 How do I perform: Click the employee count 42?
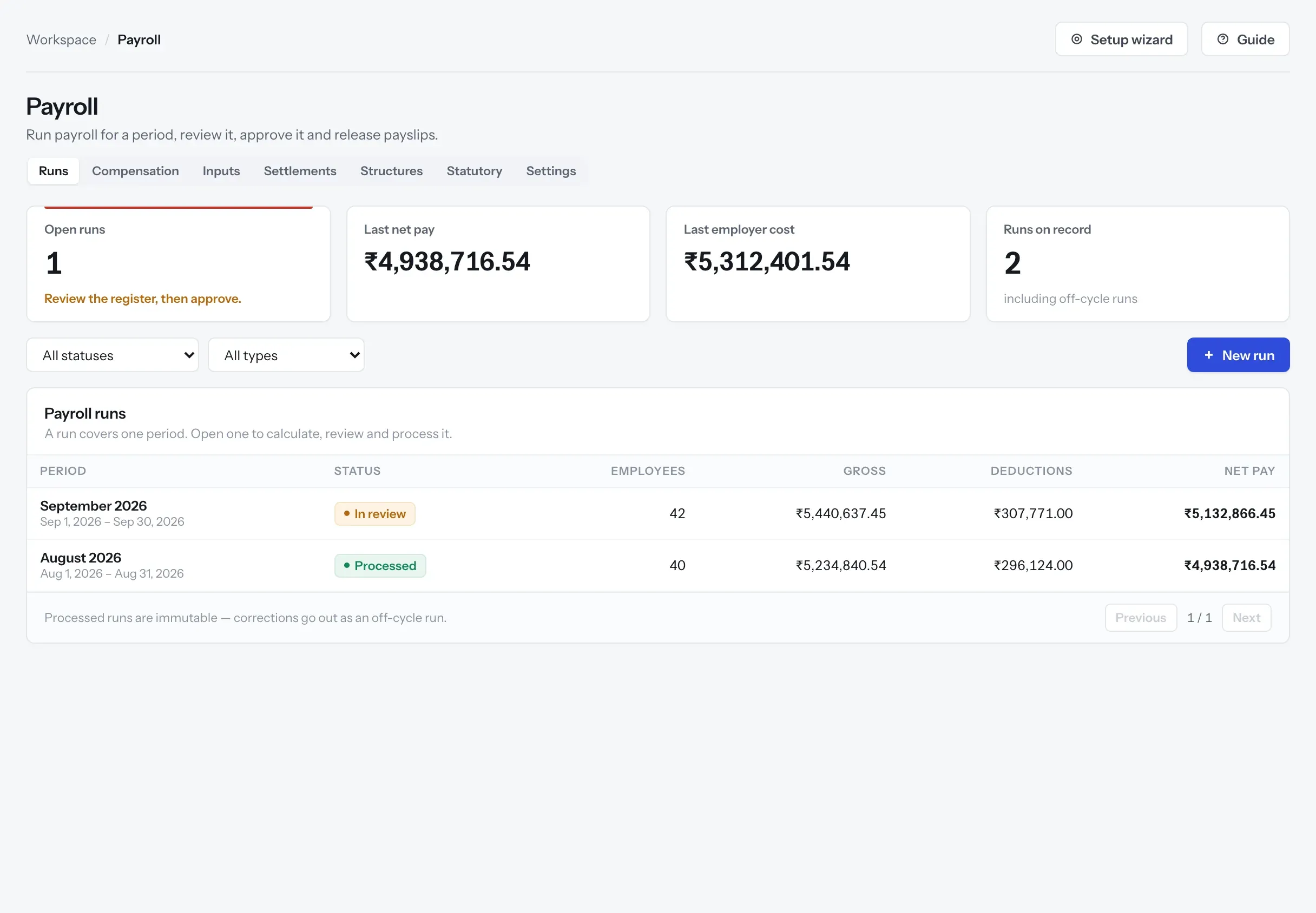677,514
